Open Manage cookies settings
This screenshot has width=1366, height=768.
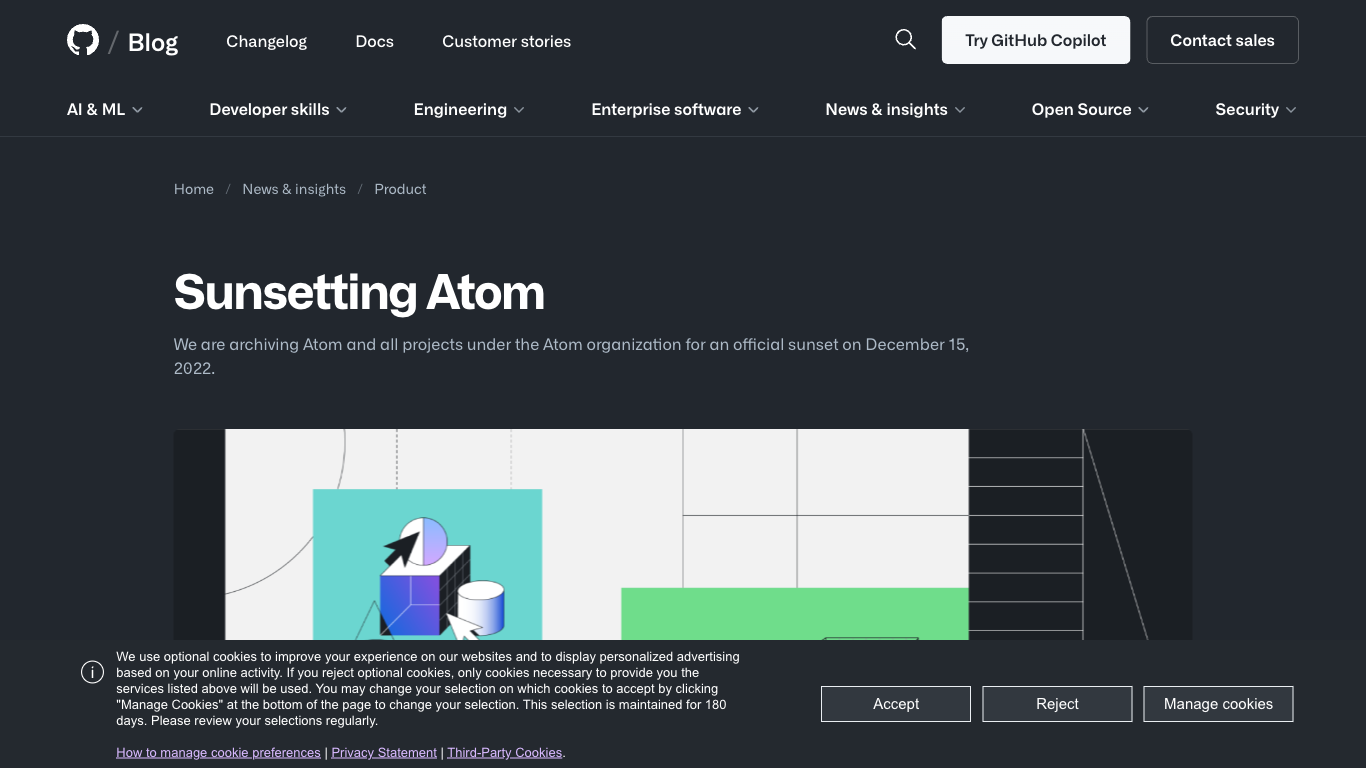[x=1218, y=704]
